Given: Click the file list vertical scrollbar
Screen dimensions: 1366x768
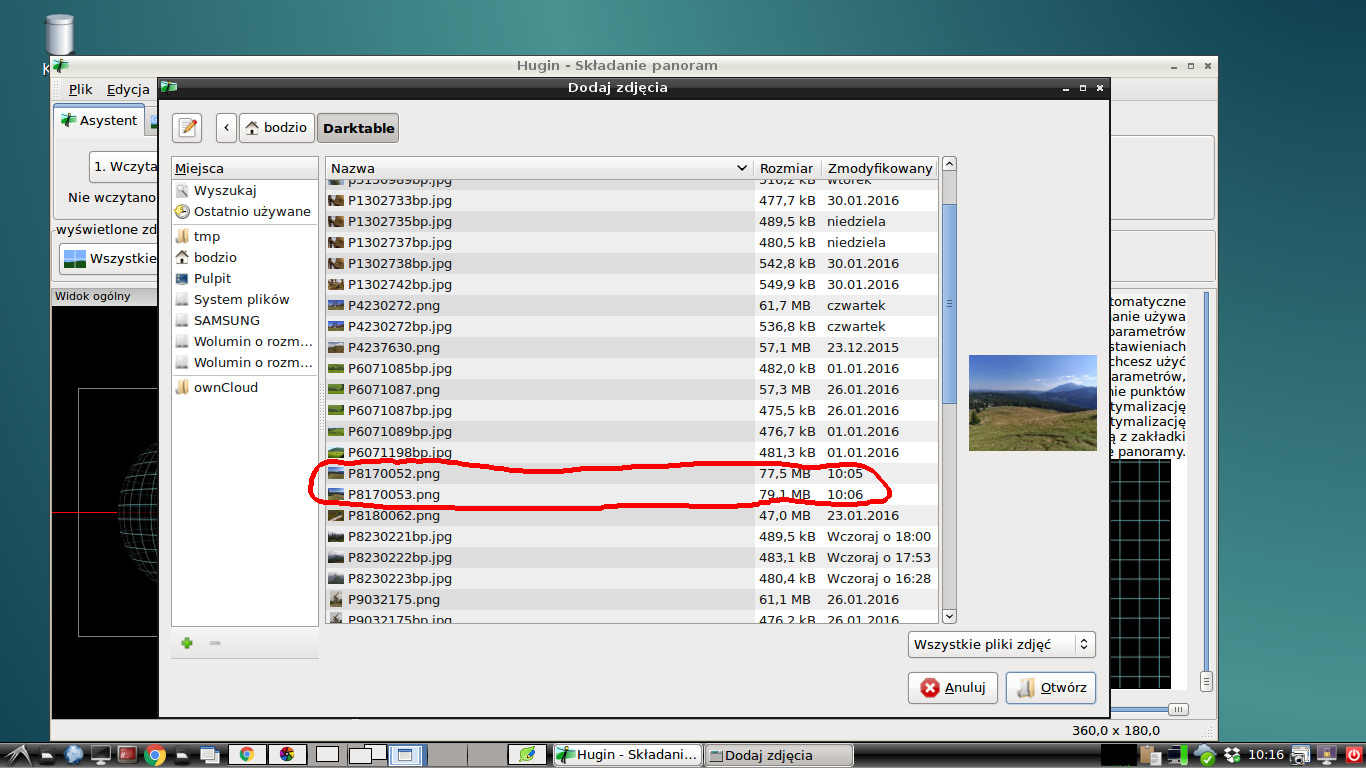Looking at the screenshot, I should click(x=949, y=300).
